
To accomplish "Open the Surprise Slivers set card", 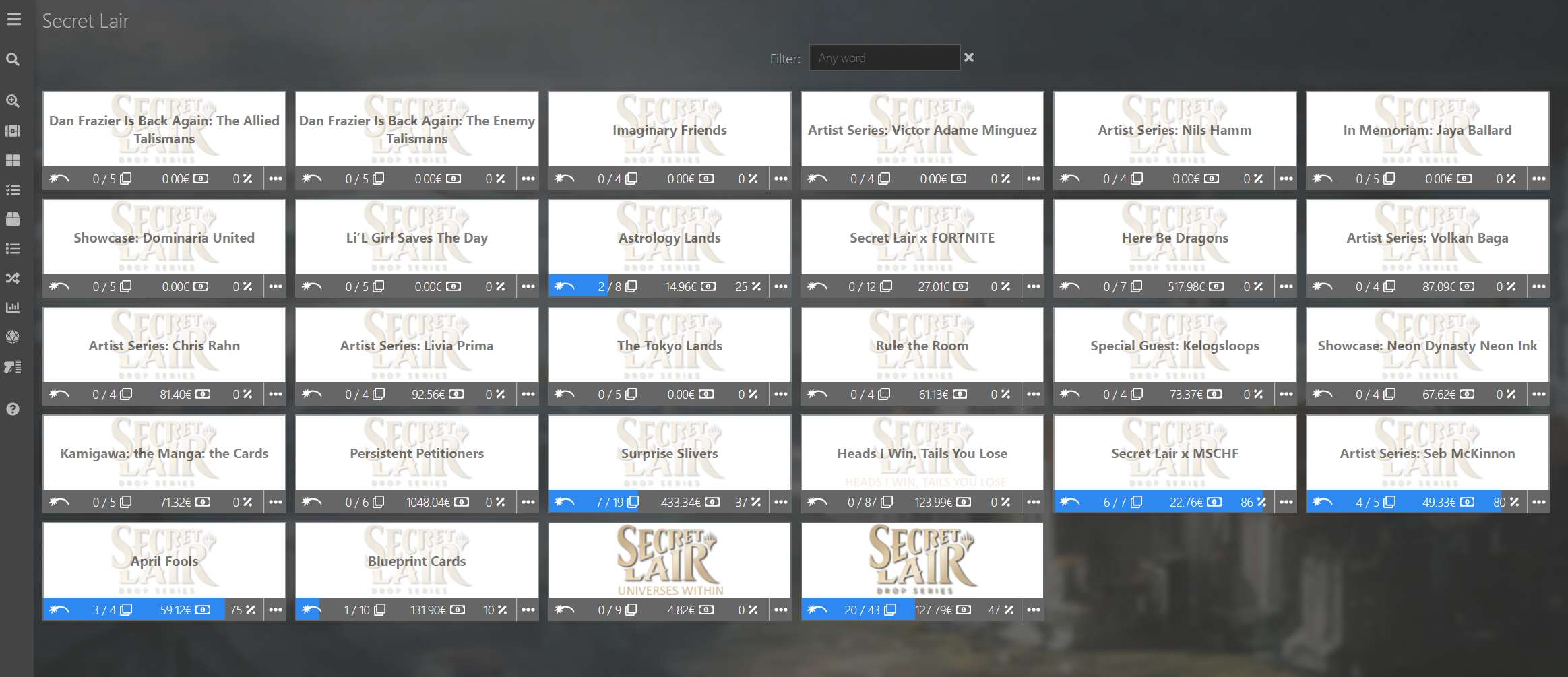I will pyautogui.click(x=670, y=453).
